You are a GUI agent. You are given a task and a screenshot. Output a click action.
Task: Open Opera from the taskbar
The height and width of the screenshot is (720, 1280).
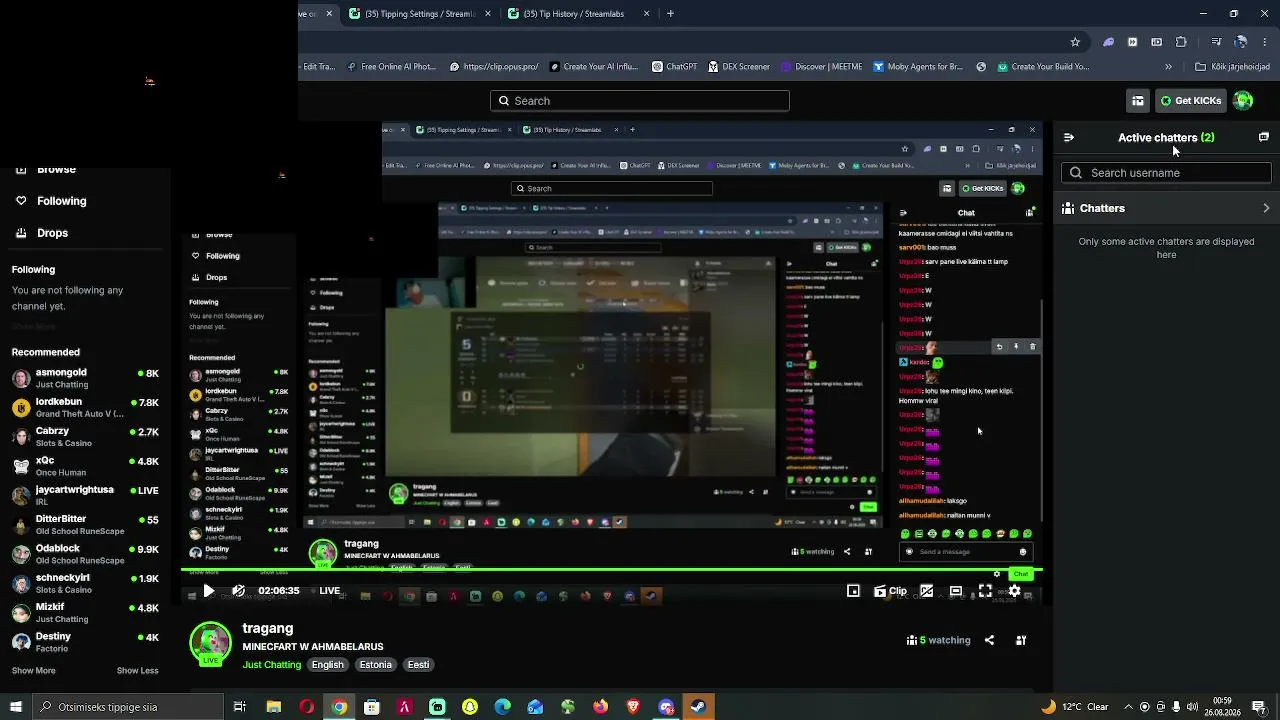306,707
